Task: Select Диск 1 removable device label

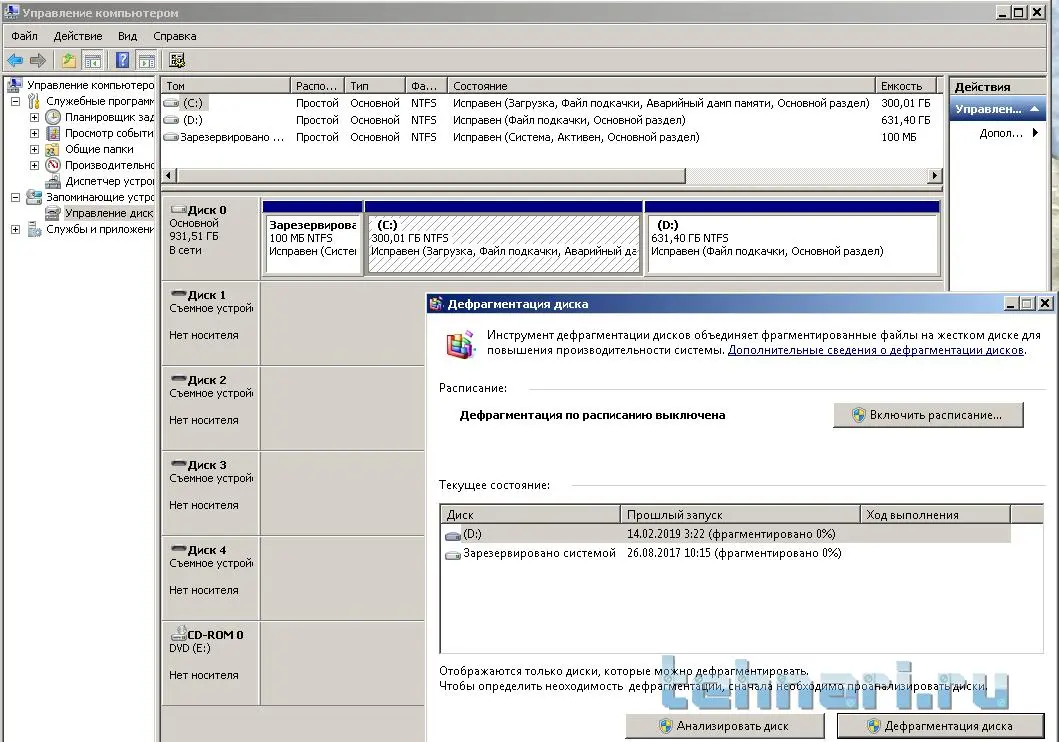Action: coord(211,323)
